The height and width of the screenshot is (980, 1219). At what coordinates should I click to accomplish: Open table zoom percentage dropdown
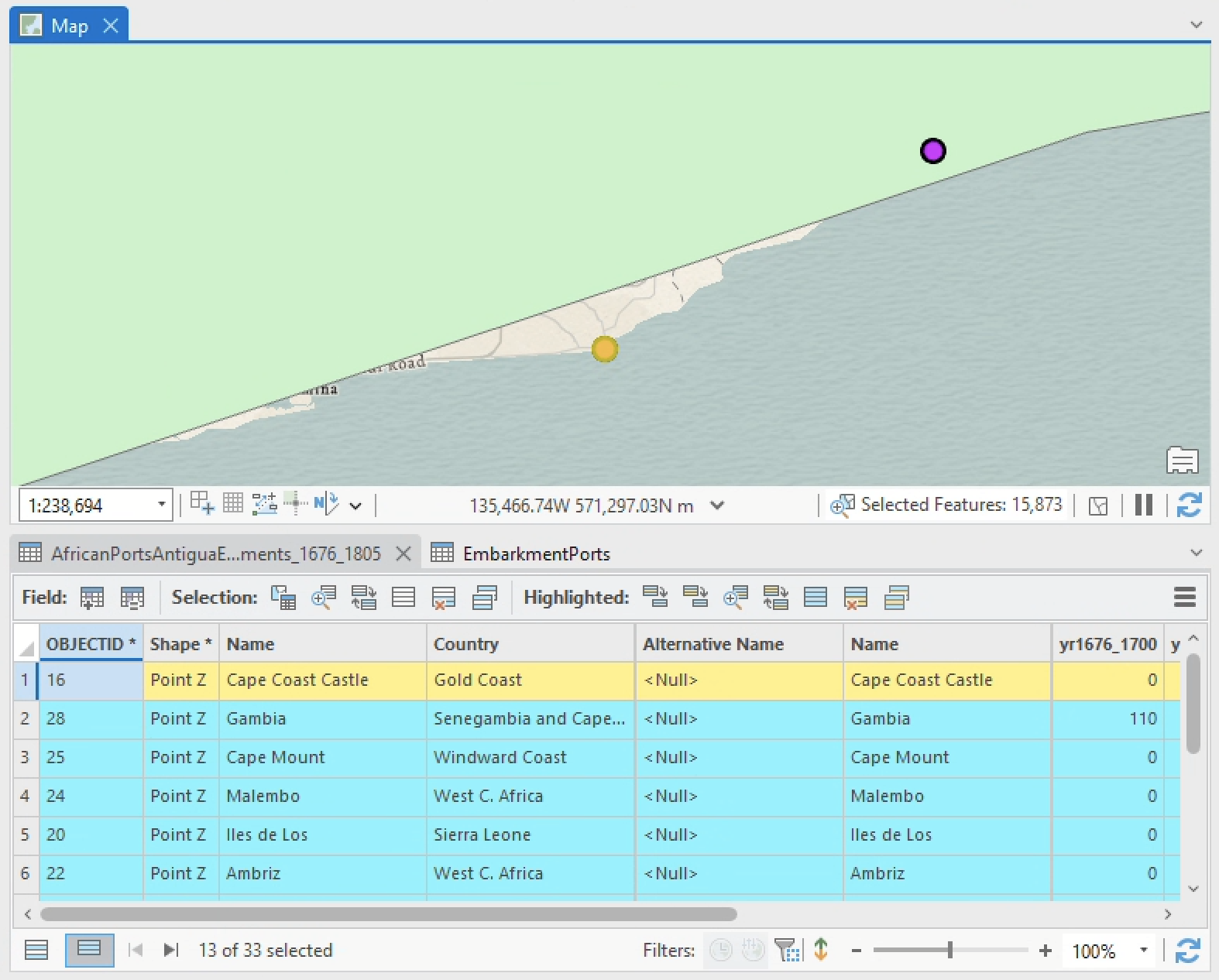(x=1143, y=950)
